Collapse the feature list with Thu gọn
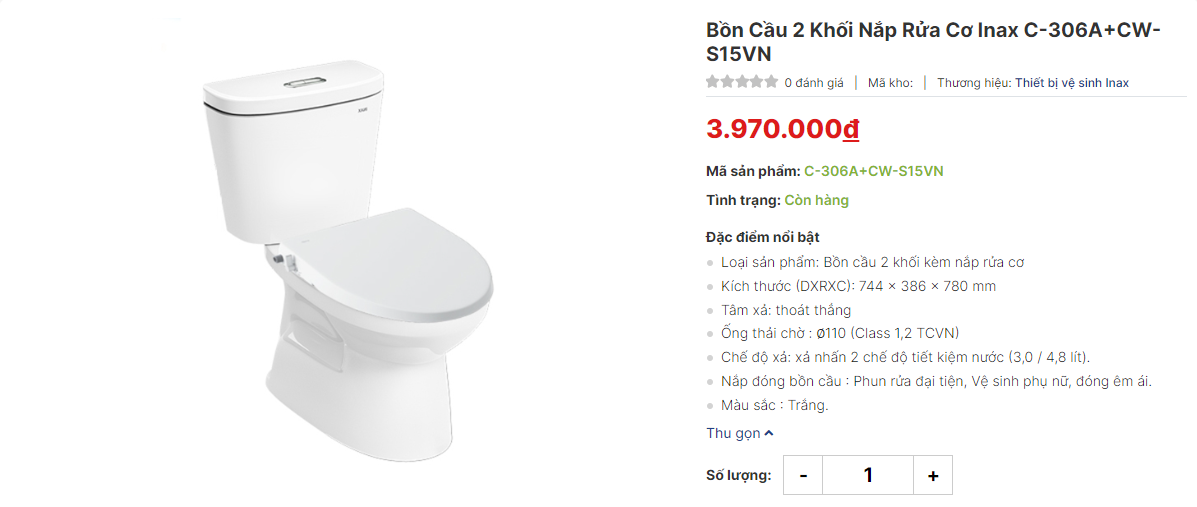1197x507 pixels. pos(740,433)
